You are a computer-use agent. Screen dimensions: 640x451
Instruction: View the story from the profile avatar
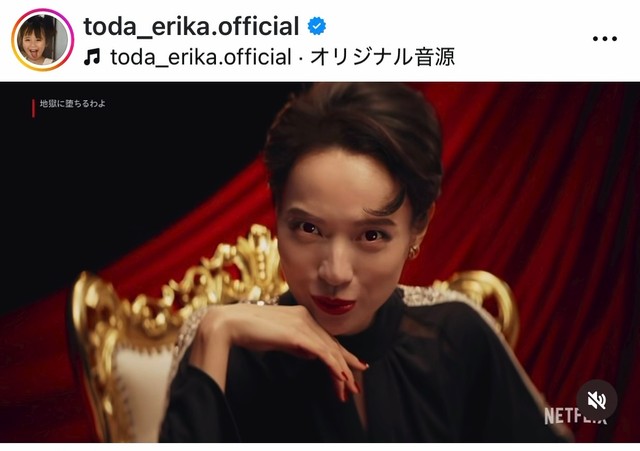tap(42, 40)
